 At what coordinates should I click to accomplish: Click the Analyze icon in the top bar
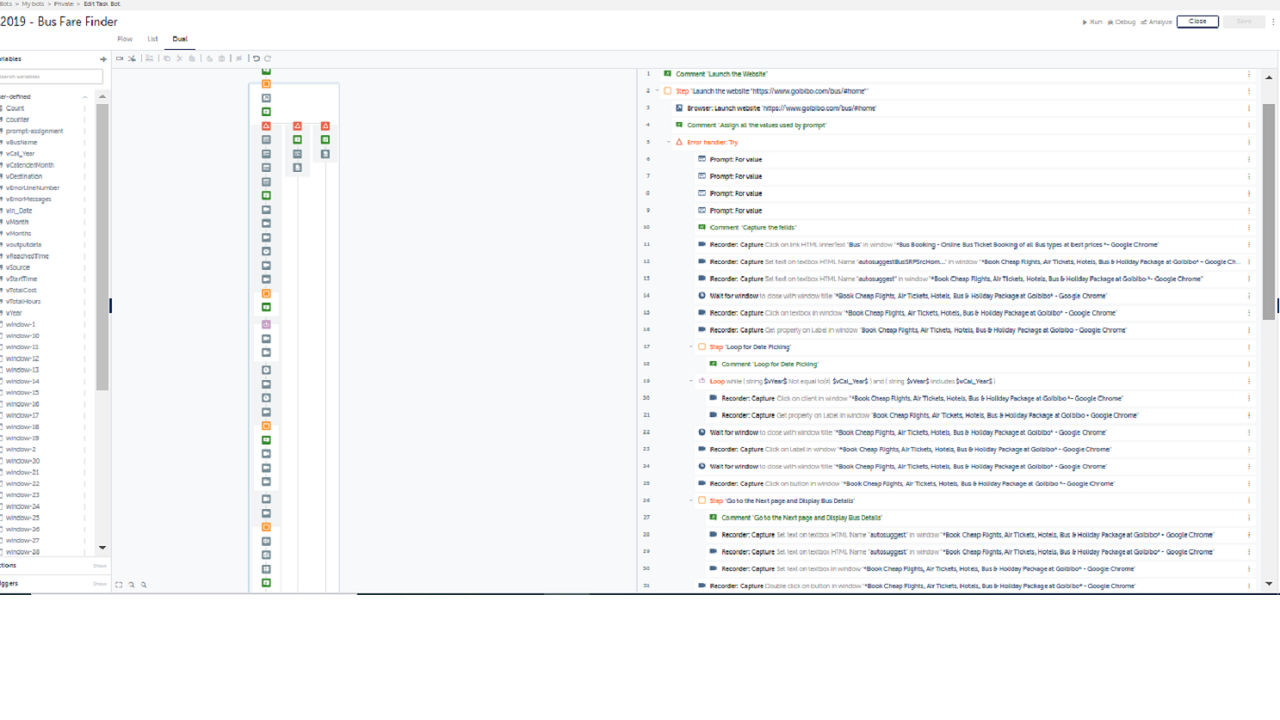click(x=1144, y=22)
